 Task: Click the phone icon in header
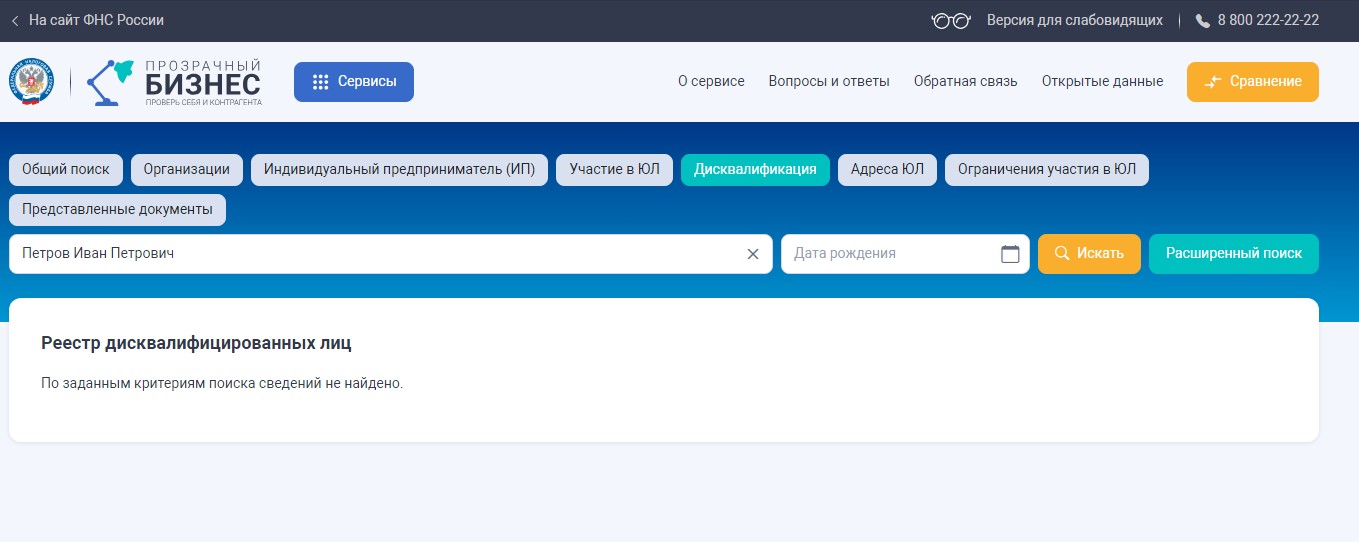point(1202,21)
